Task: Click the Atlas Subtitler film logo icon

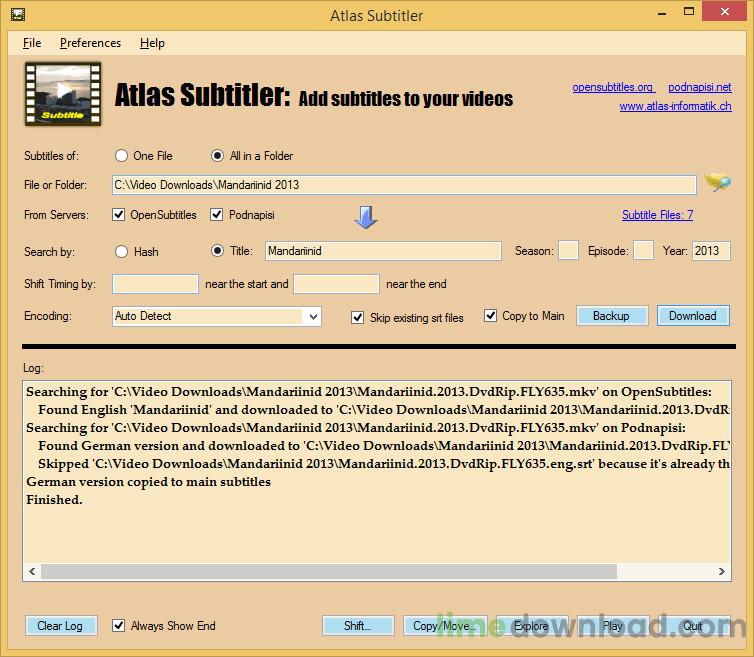Action: (x=62, y=94)
